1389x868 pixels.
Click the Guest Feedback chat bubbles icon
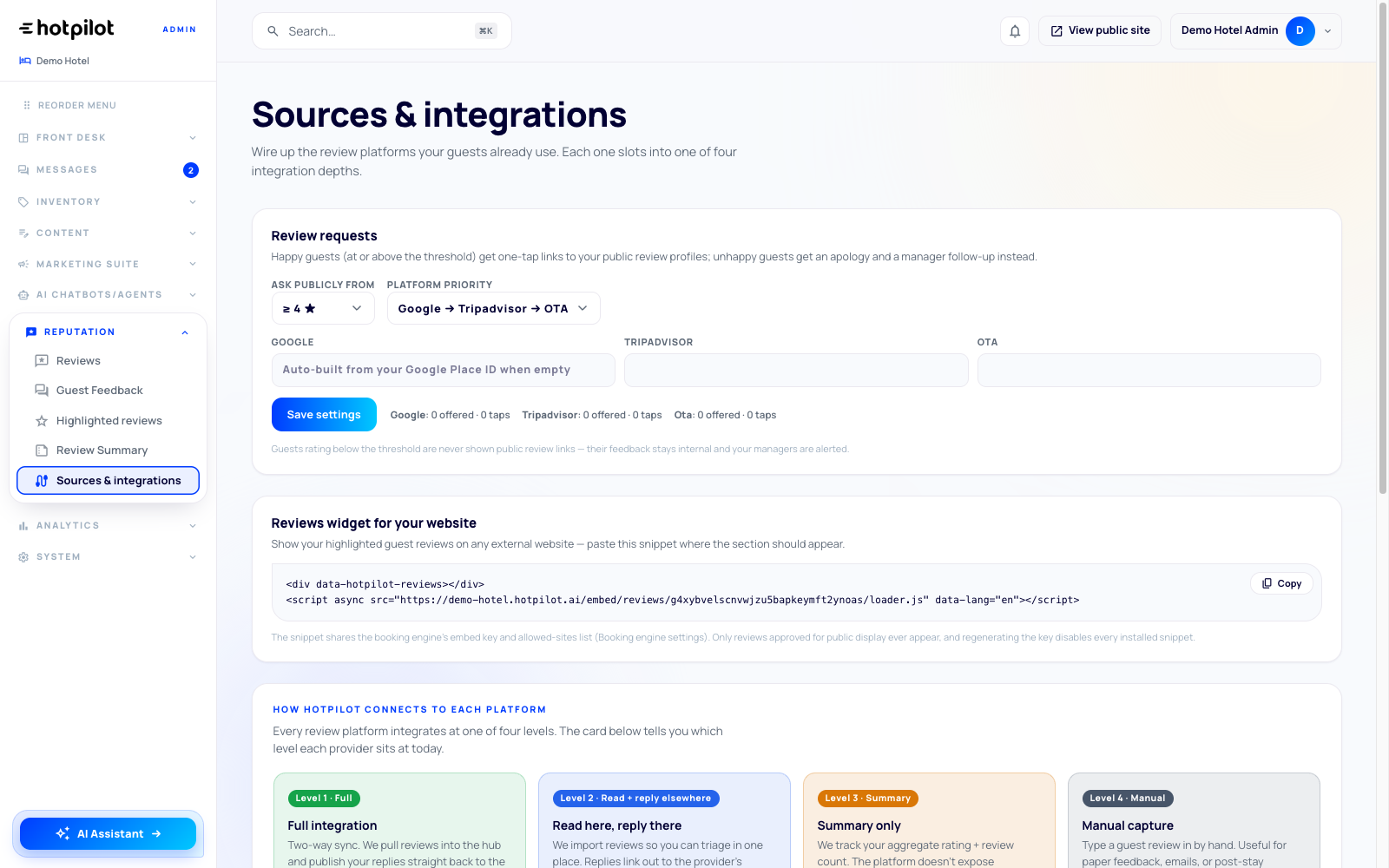42,391
